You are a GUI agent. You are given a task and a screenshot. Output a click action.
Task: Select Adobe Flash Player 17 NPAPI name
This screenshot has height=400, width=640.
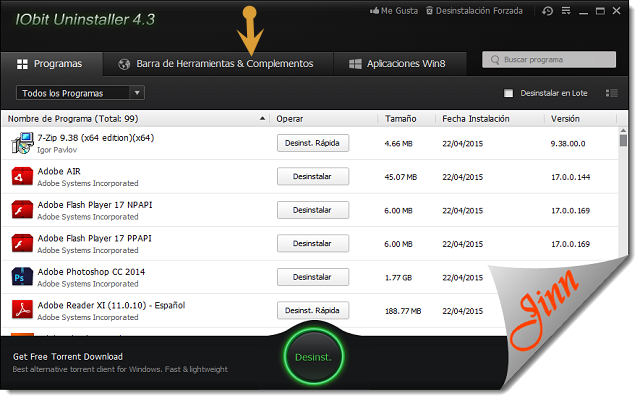click(x=95, y=204)
